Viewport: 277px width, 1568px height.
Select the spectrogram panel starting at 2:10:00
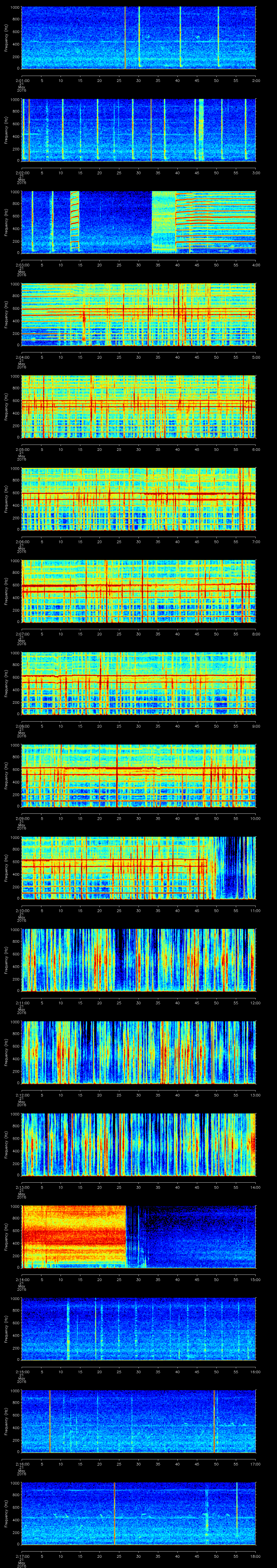tap(139, 868)
